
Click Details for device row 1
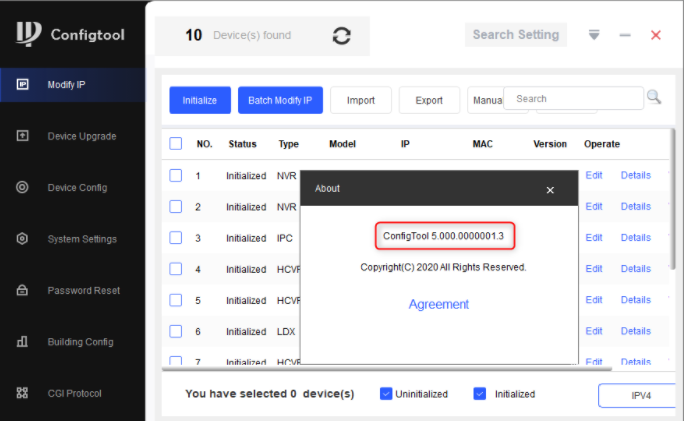636,175
